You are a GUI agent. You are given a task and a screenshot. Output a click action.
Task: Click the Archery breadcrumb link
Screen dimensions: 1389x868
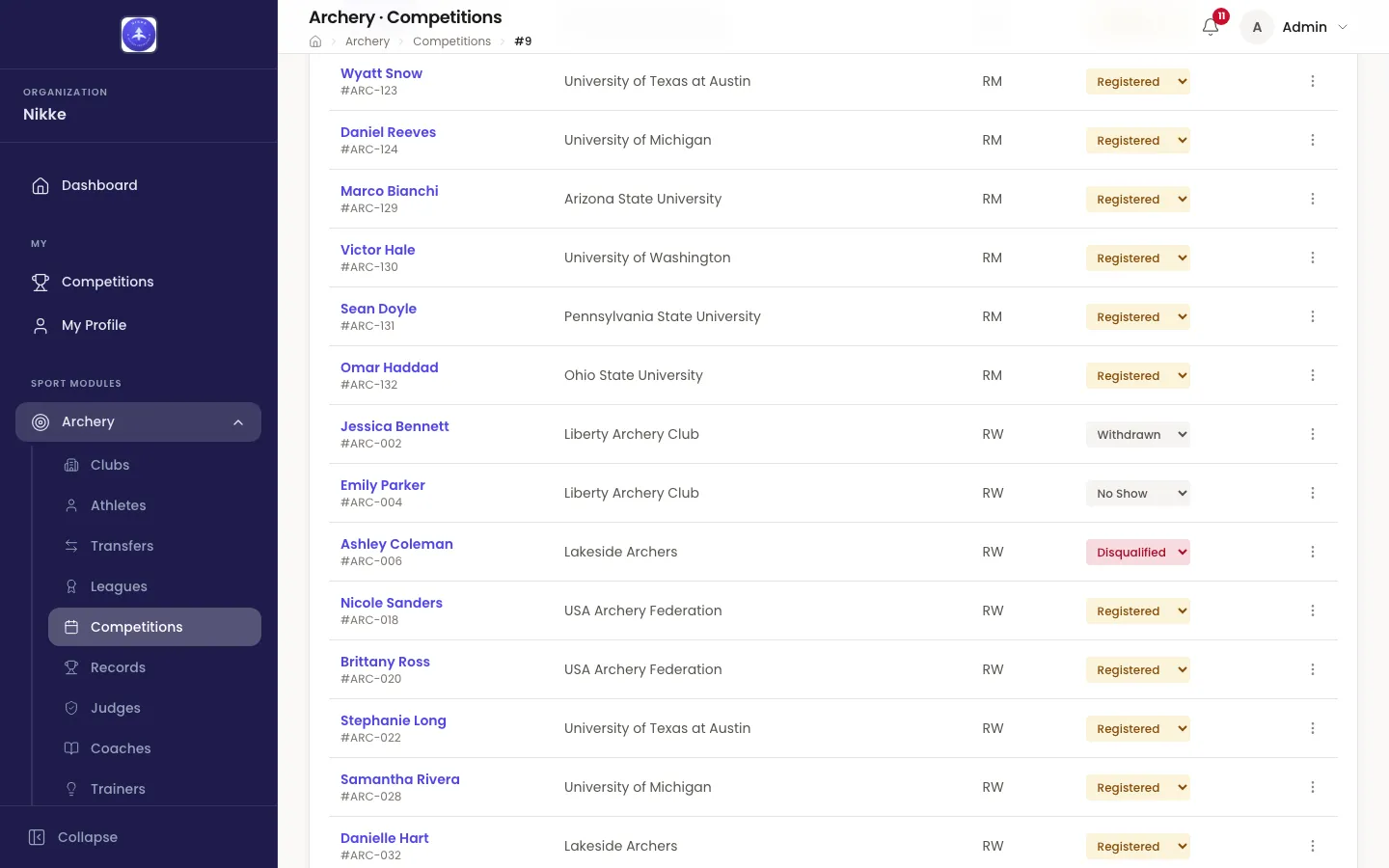(x=368, y=41)
